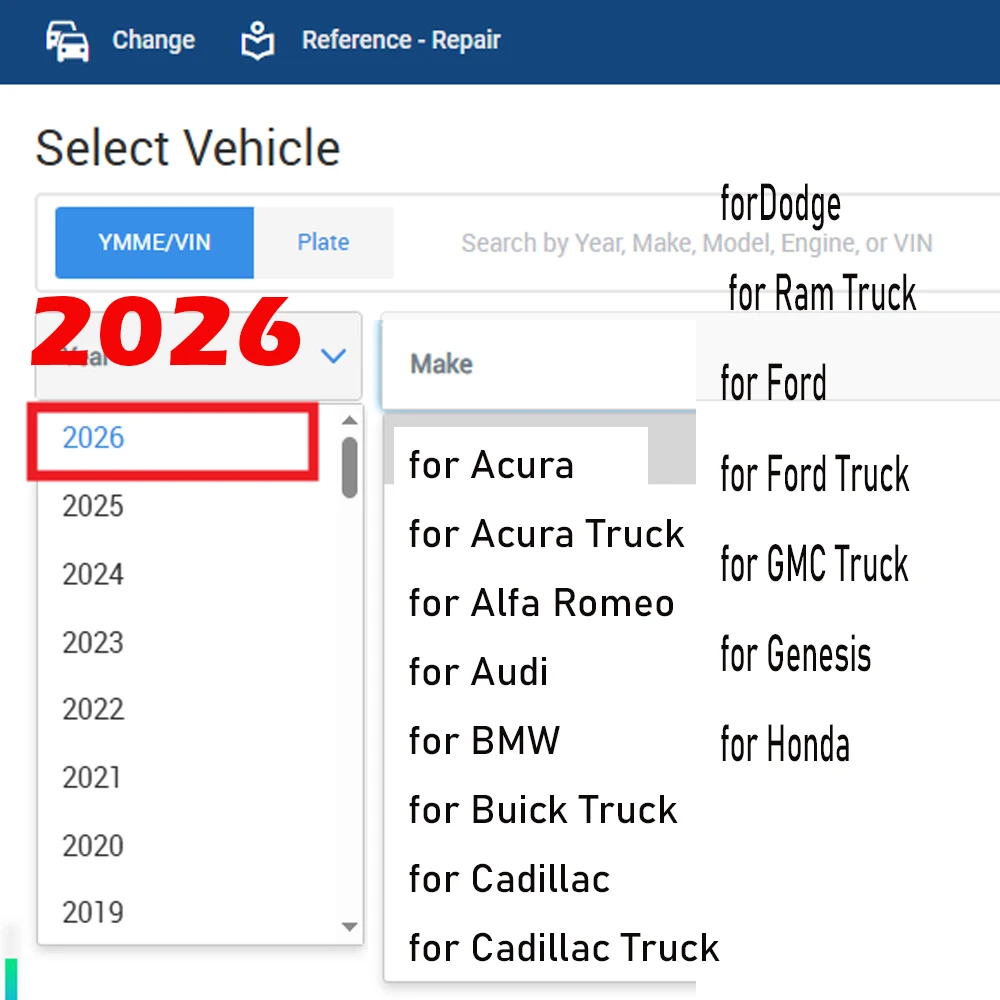Screen dimensions: 1000x1000
Task: Pick 'for Ford' make entry
Action: pyautogui.click(x=774, y=383)
